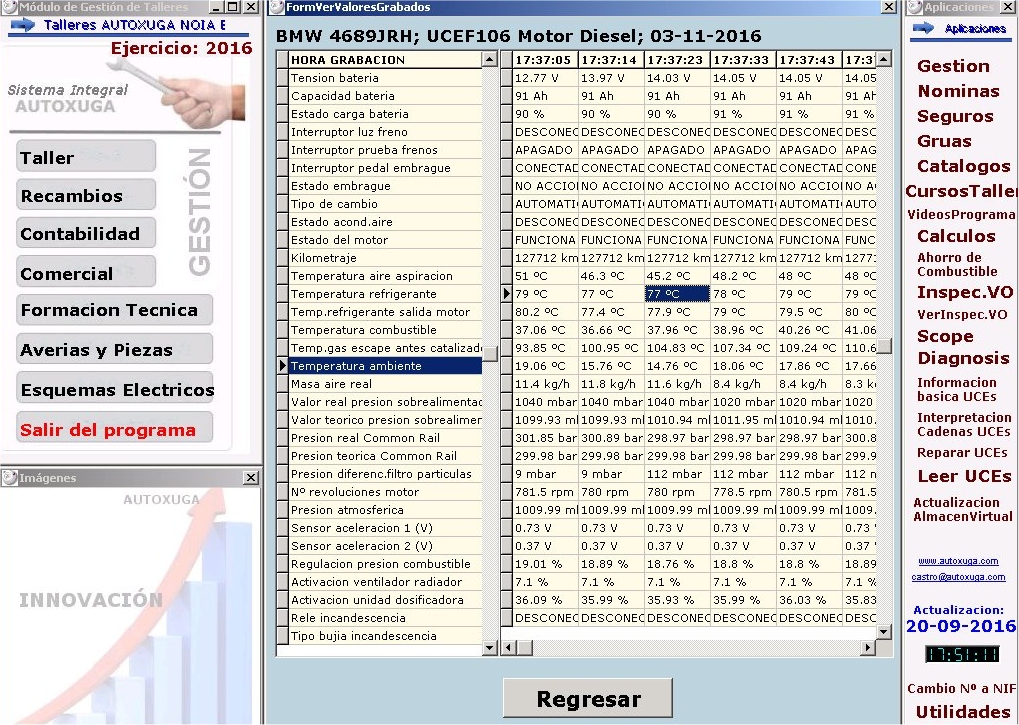
Task: Select the Temperatura ambiente row
Action: click(x=385, y=366)
